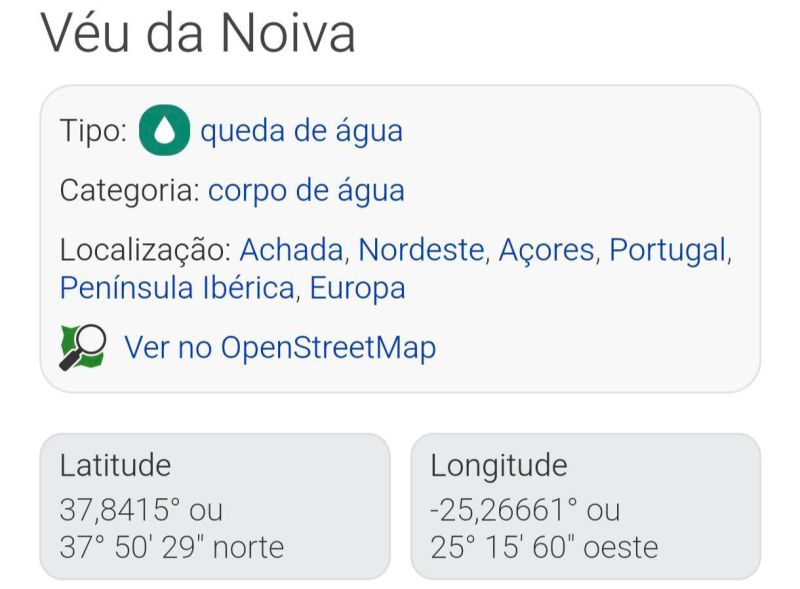
Task: Click the green water droplet waterfall icon
Action: 164,131
